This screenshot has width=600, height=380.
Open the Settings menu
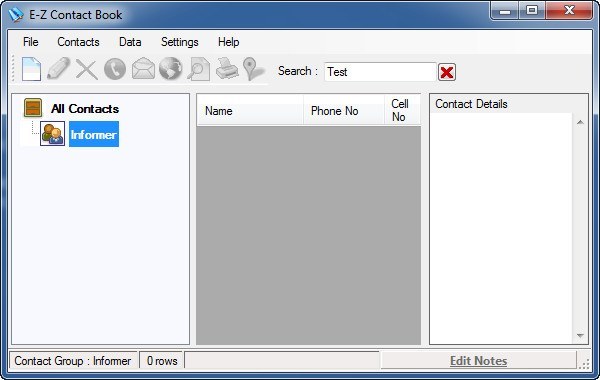click(x=179, y=42)
